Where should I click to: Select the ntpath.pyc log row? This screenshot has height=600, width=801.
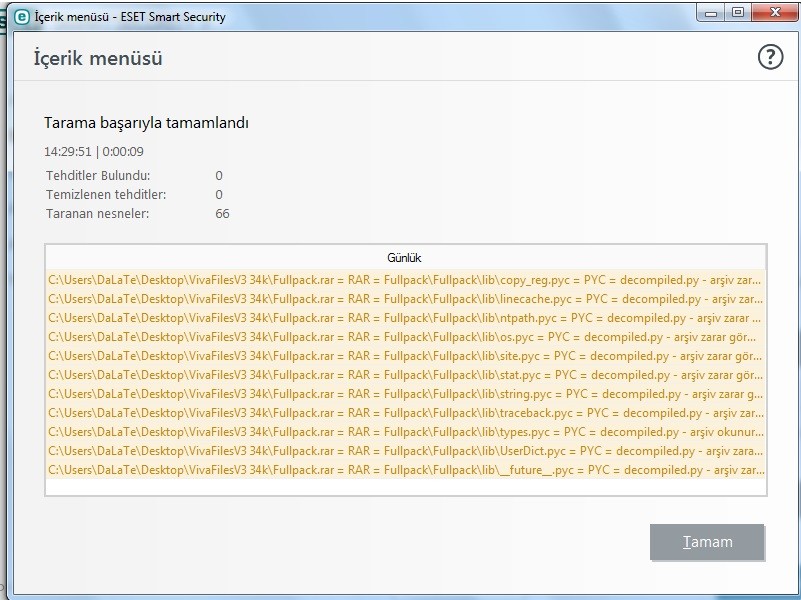tap(406, 318)
